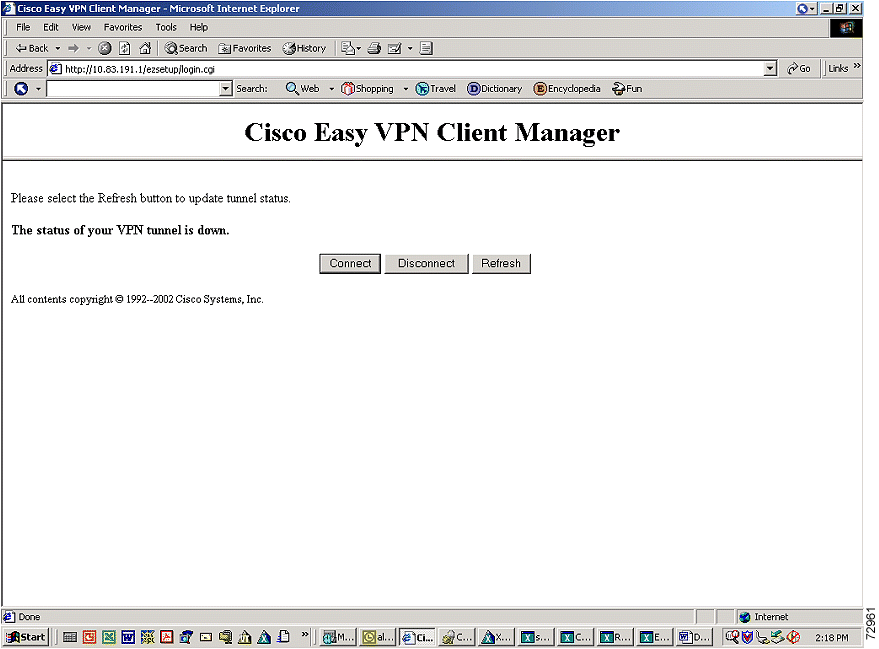Expand the Web search dropdown arrow

pyautogui.click(x=332, y=89)
